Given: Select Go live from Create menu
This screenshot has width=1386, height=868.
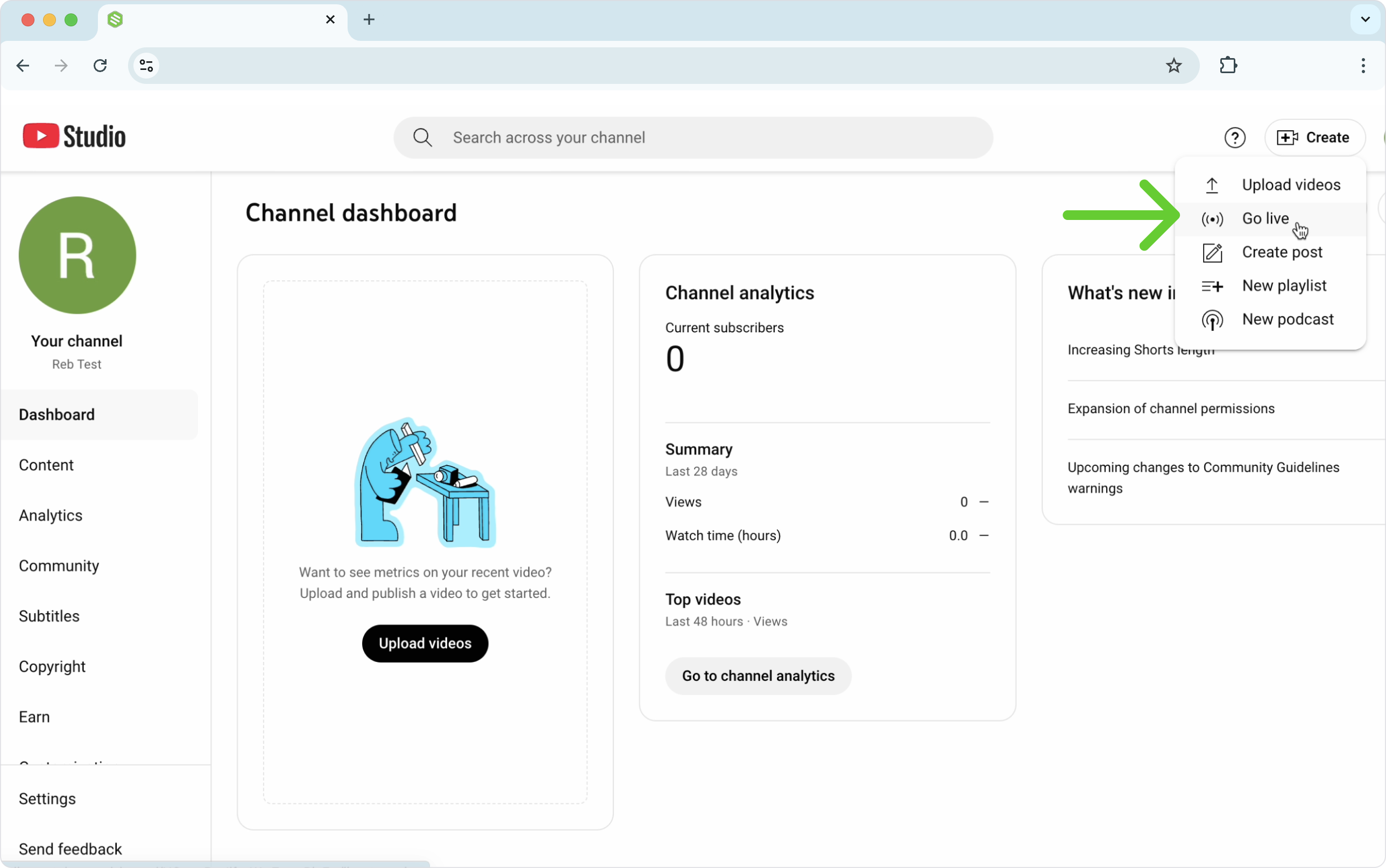Looking at the screenshot, I should click(1265, 219).
